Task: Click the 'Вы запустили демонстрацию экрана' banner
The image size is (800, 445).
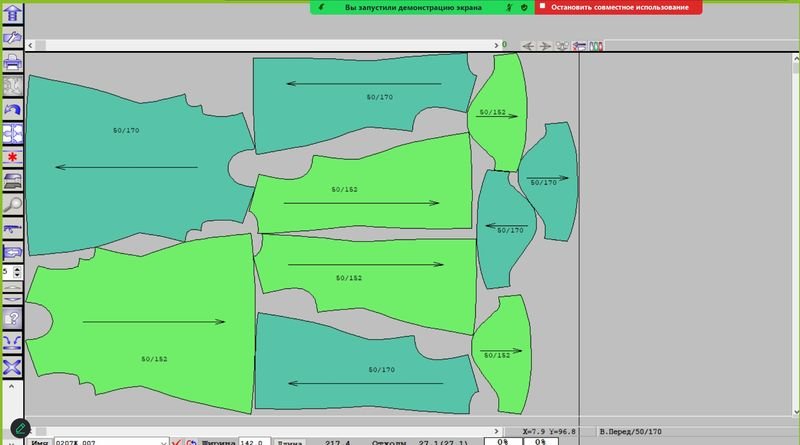Action: (x=413, y=7)
